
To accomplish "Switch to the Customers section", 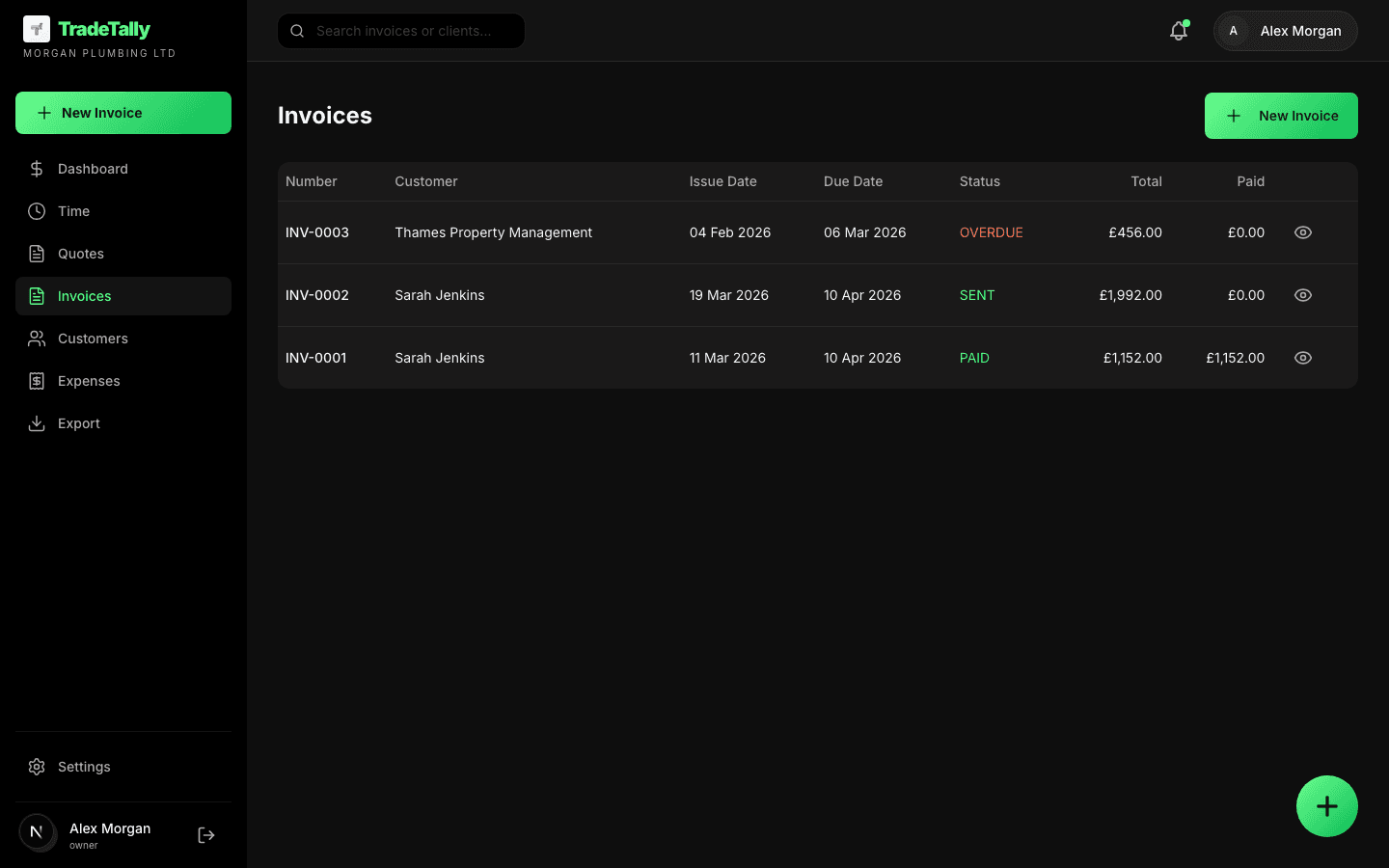I will (92, 339).
